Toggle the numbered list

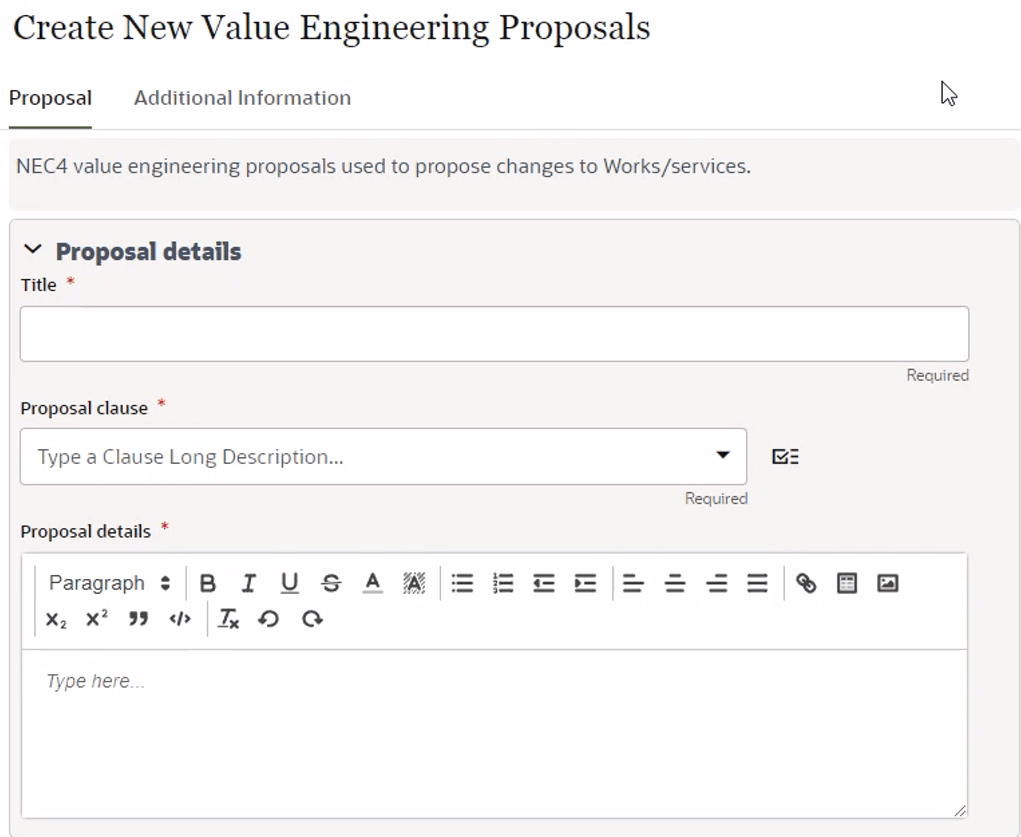(502, 584)
